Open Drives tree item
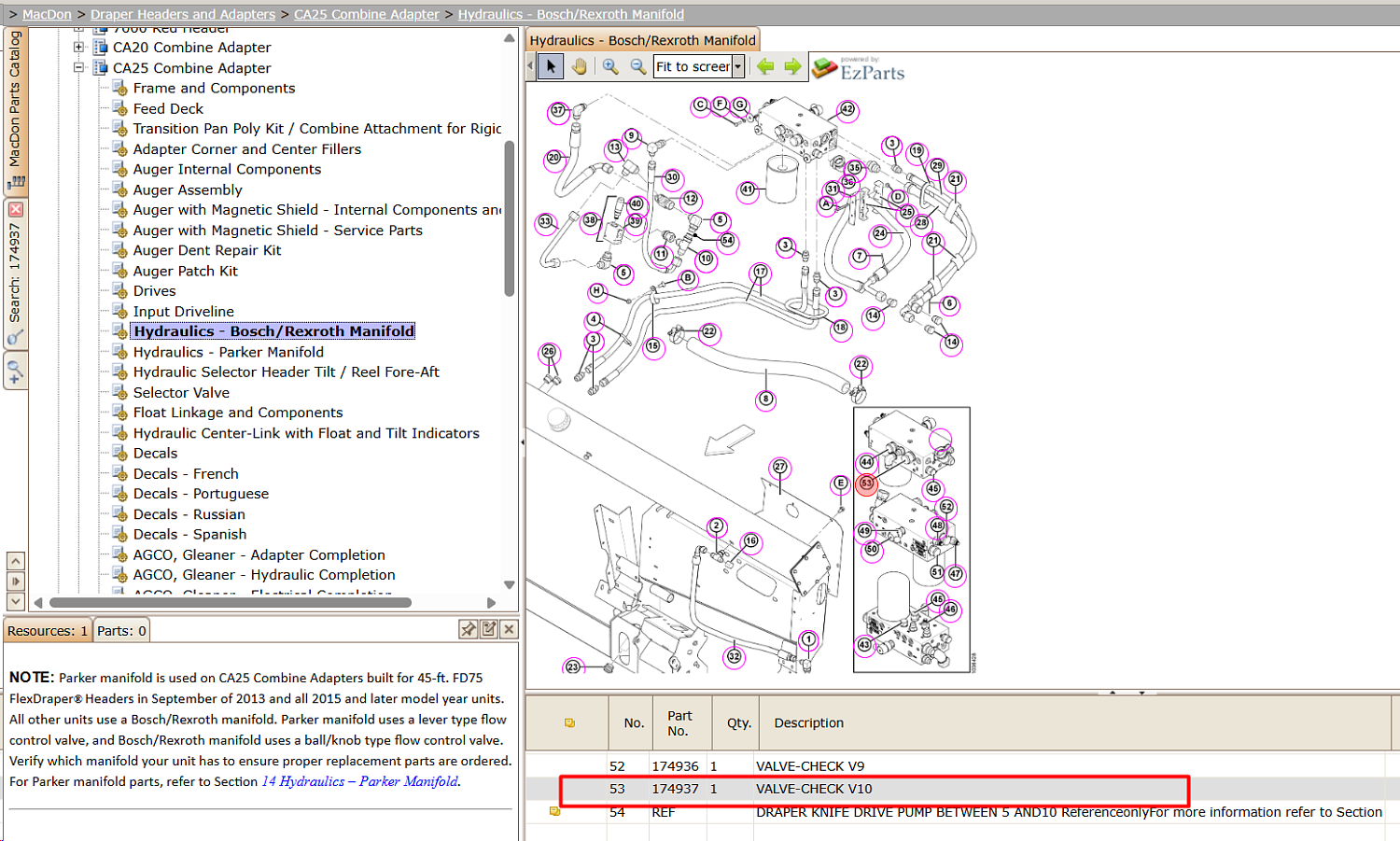The image size is (1400, 841). click(x=154, y=290)
